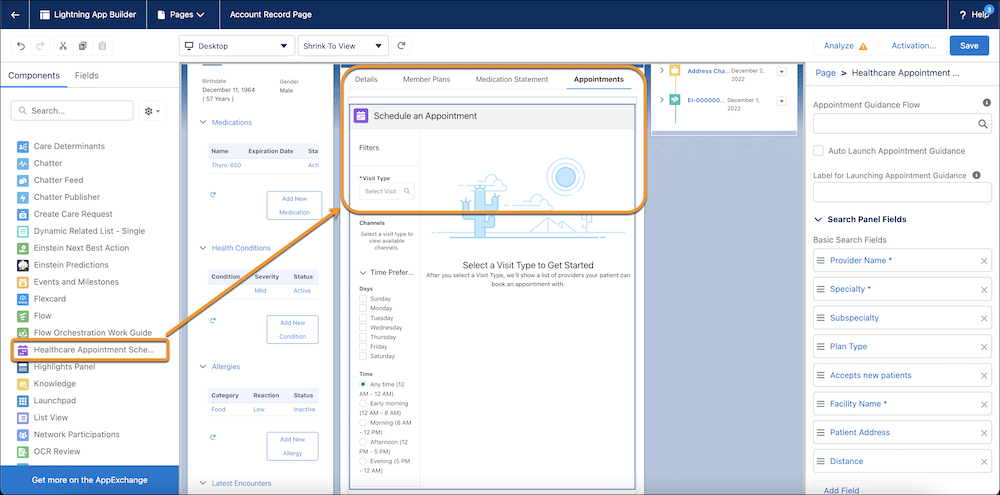Select the Create Care Request icon
This screenshot has width=1000, height=495.
pyautogui.click(x=23, y=214)
